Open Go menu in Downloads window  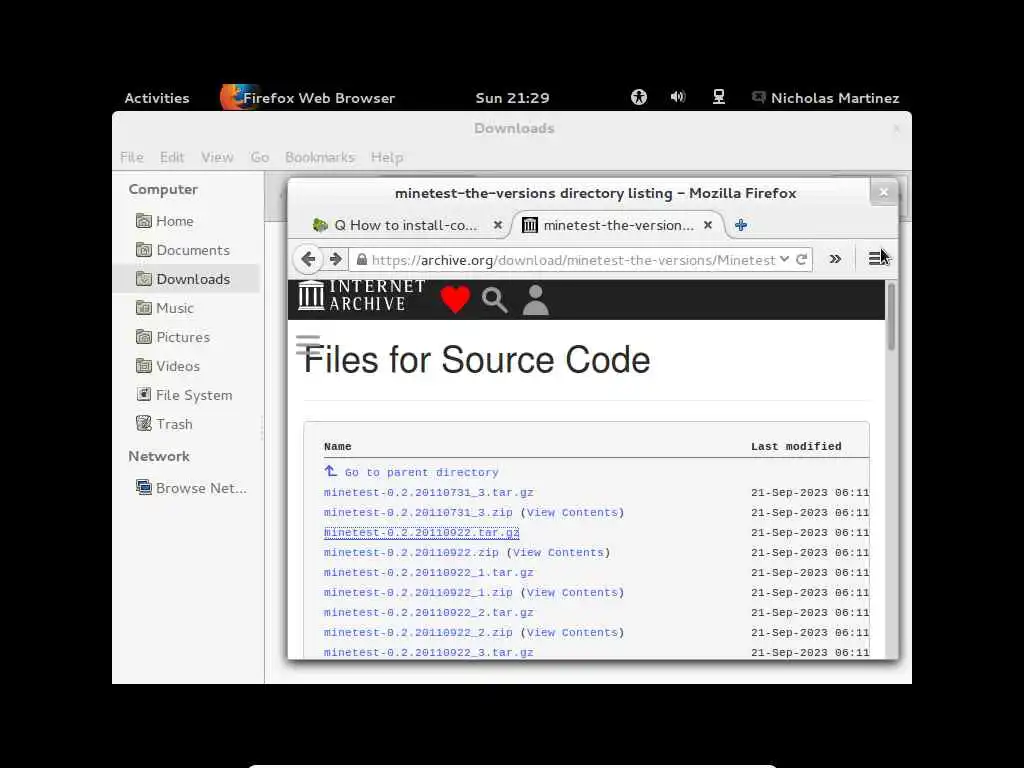[259, 157]
